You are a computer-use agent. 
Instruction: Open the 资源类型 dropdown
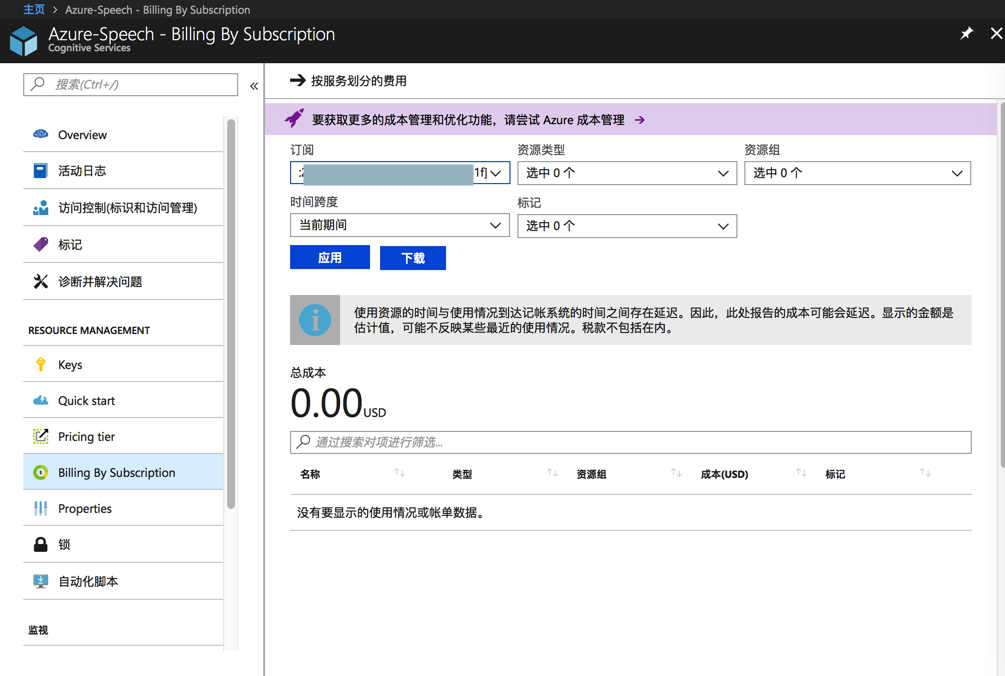click(627, 173)
